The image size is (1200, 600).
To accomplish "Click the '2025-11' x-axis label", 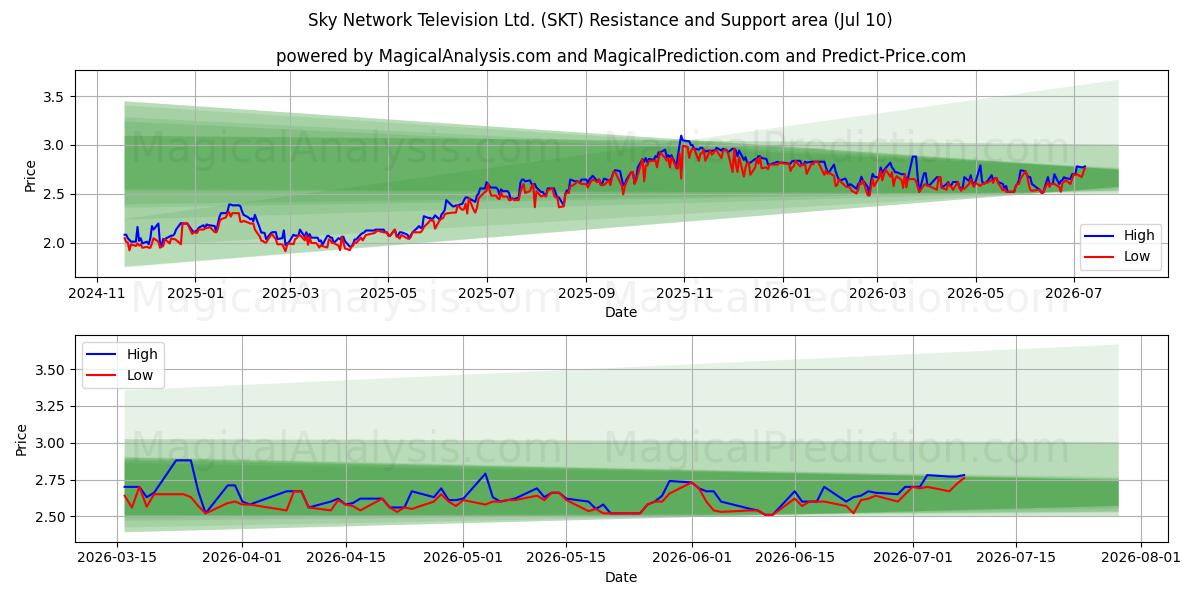I will point(684,295).
